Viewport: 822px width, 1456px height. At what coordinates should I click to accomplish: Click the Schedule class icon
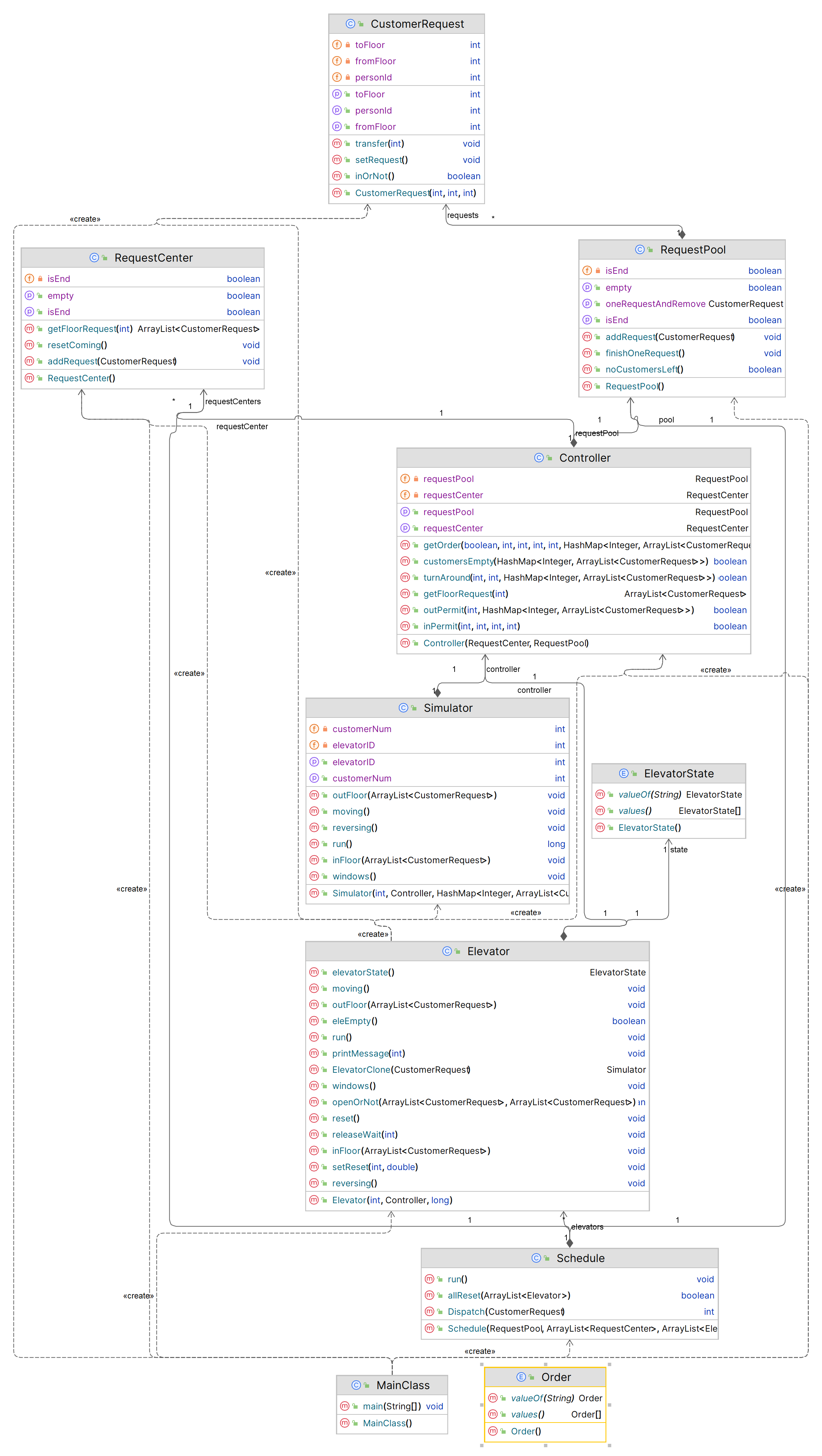tap(536, 1258)
